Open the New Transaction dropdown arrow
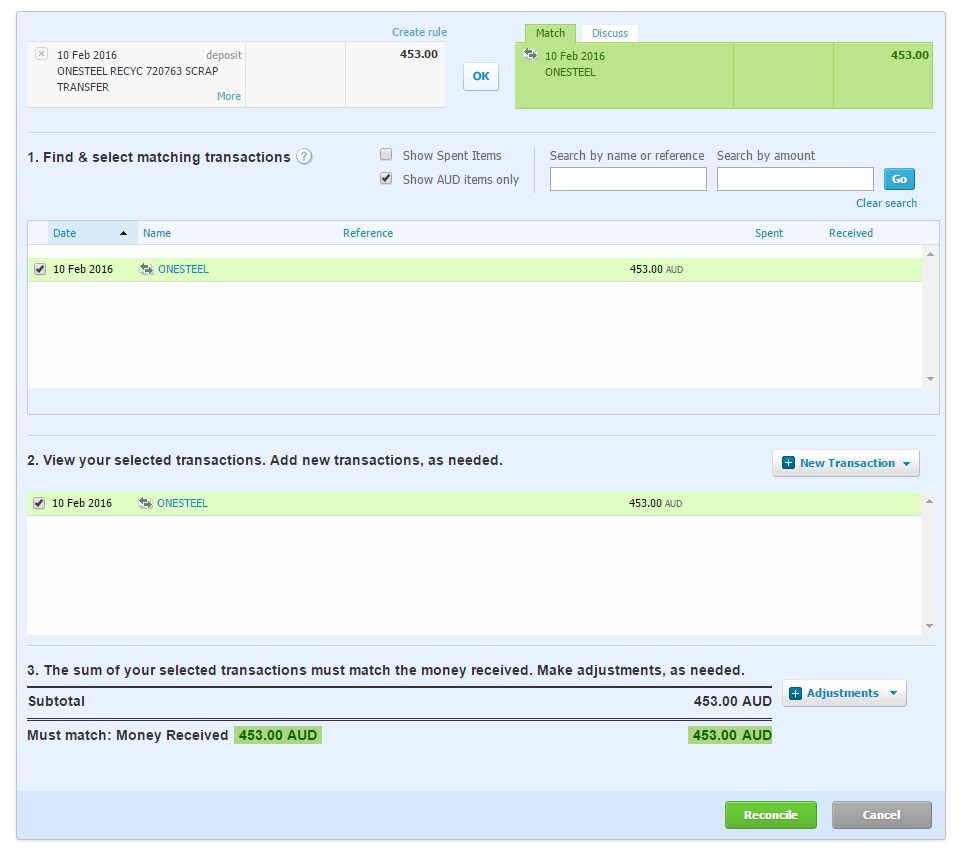This screenshot has width=963, height=853. [906, 464]
